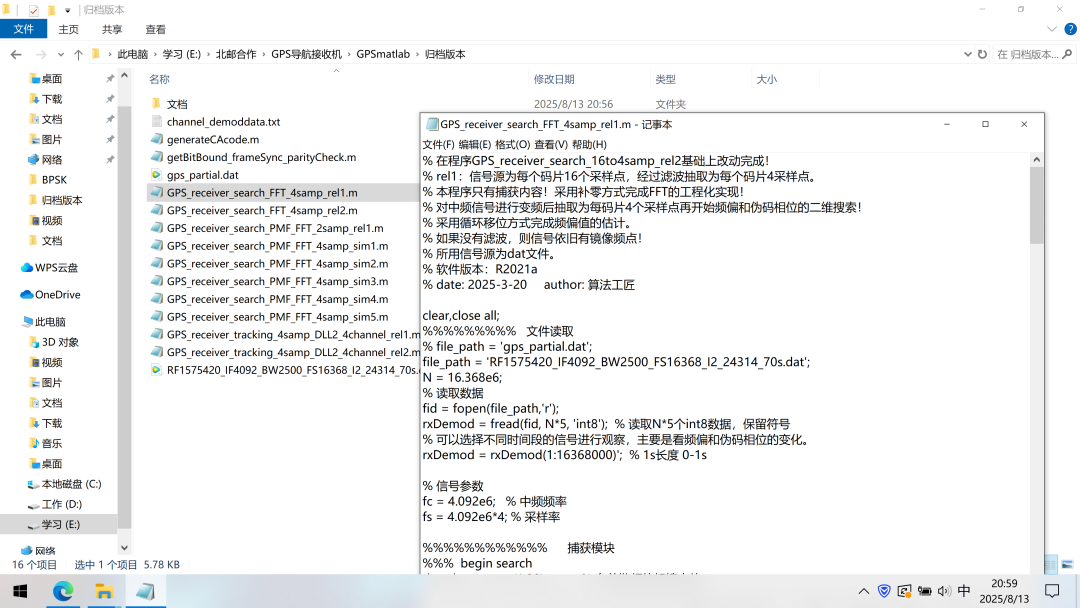The height and width of the screenshot is (608, 1080).
Task: Open Microsoft Edge from the taskbar
Action: [63, 591]
